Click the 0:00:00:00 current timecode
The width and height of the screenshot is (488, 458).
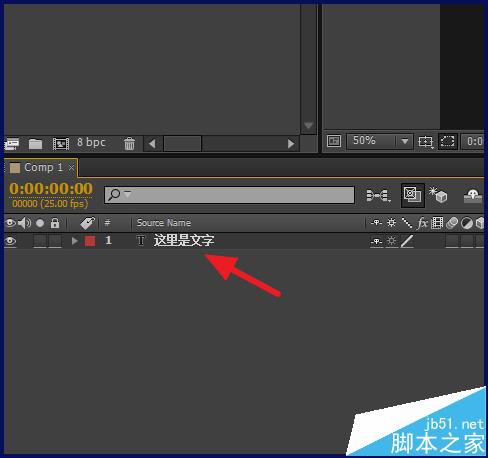(51, 188)
